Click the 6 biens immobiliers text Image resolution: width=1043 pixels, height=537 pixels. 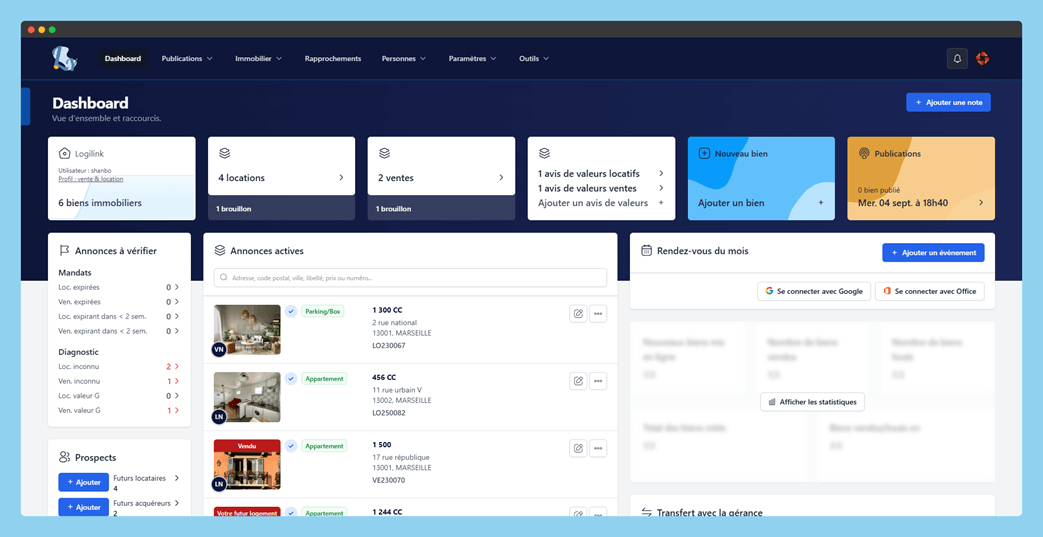tap(100, 203)
